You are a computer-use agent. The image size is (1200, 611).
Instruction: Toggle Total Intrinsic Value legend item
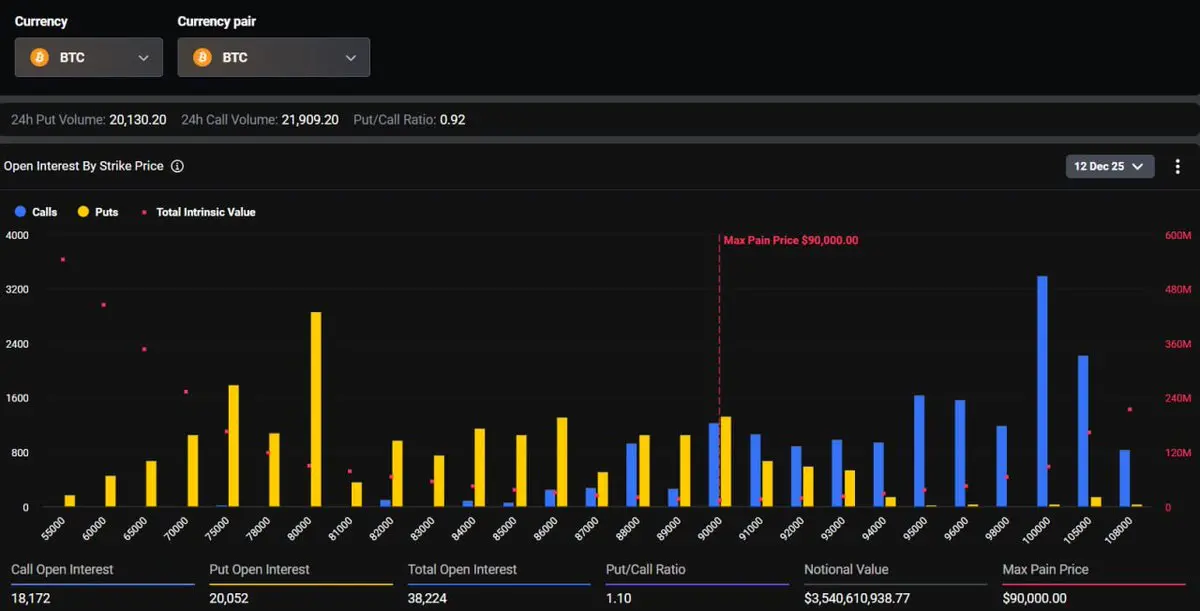coord(198,212)
